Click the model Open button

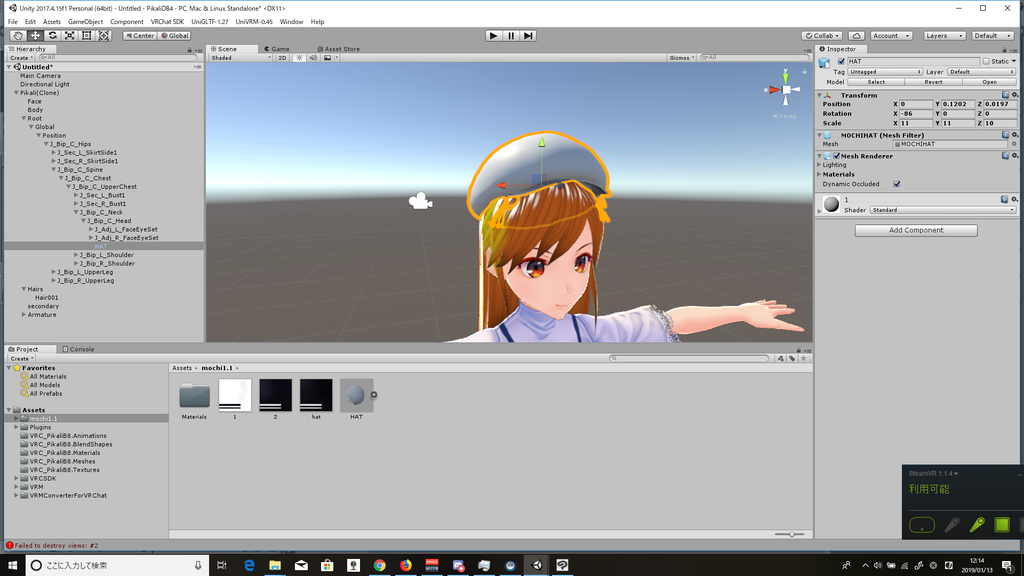989,82
